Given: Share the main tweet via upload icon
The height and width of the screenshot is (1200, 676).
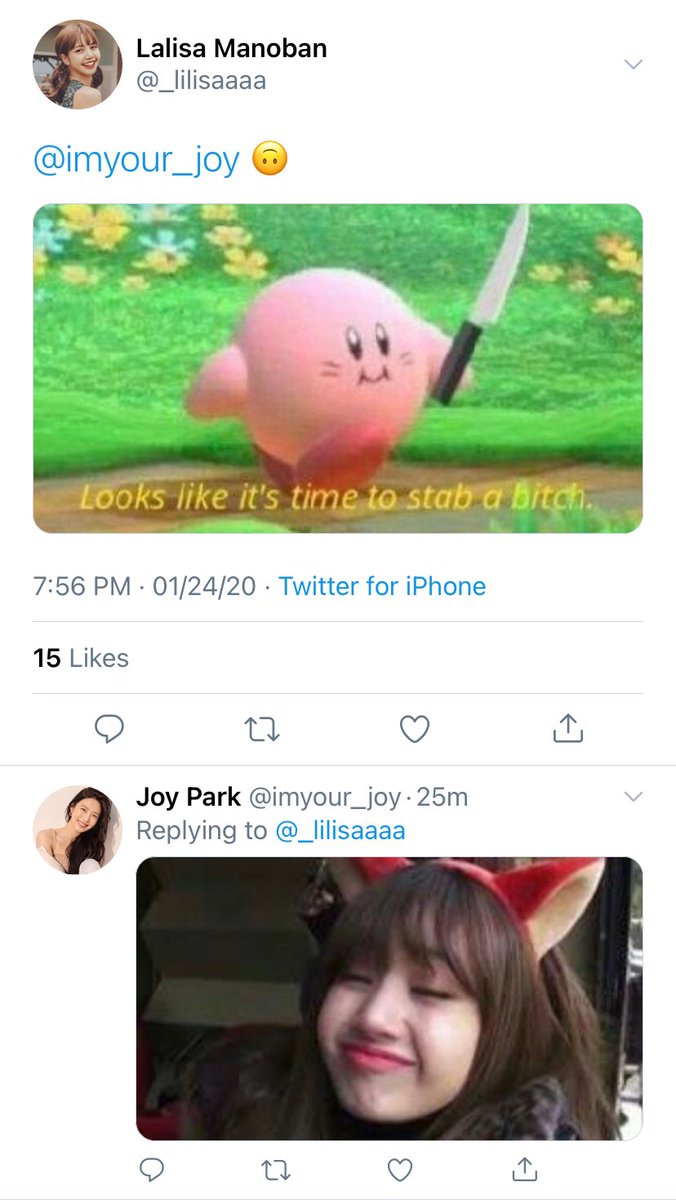Looking at the screenshot, I should tap(567, 728).
